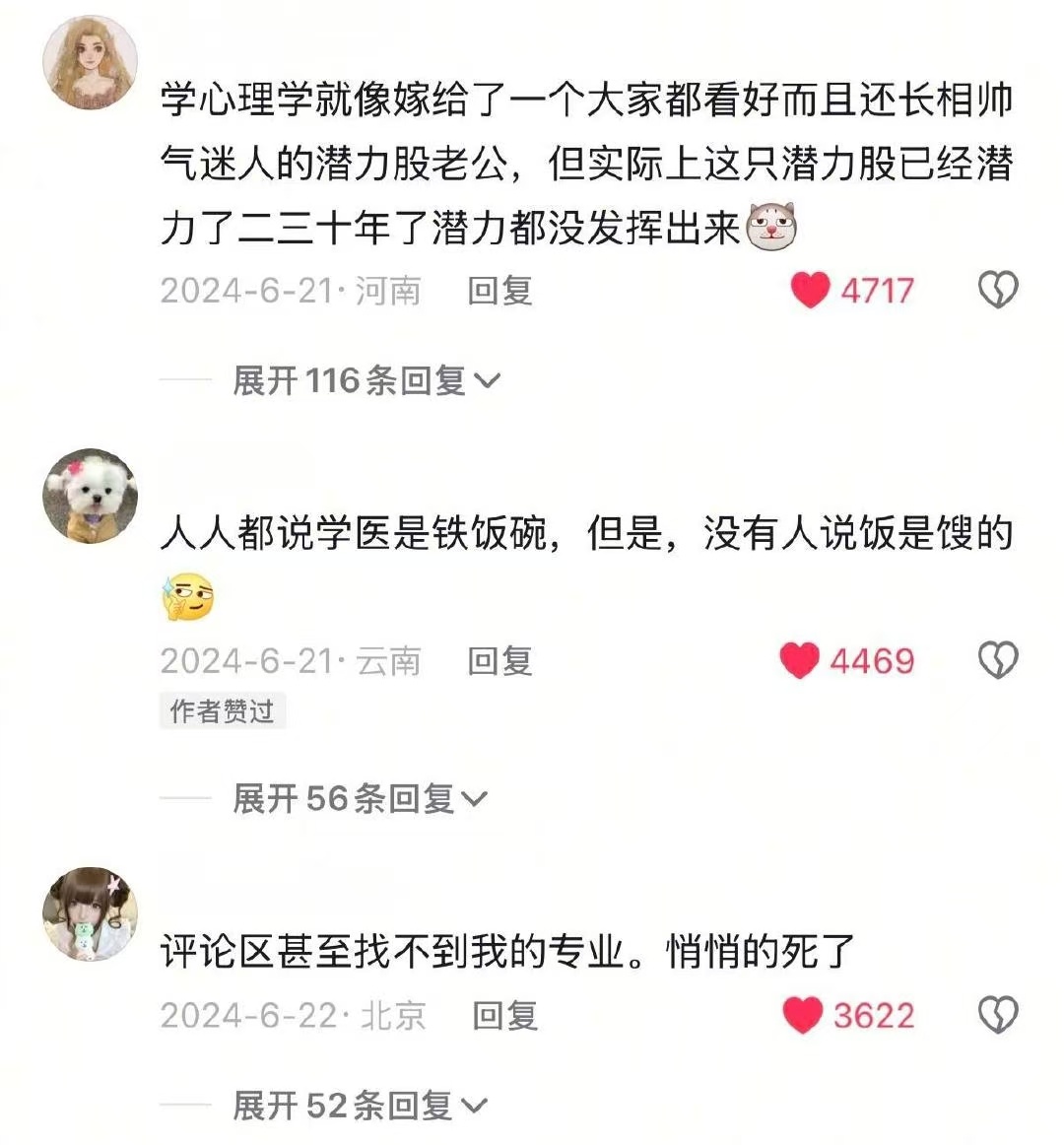Open the brown-haired girl avatar profile
The width and height of the screenshot is (1064, 1145).
pos(91,914)
